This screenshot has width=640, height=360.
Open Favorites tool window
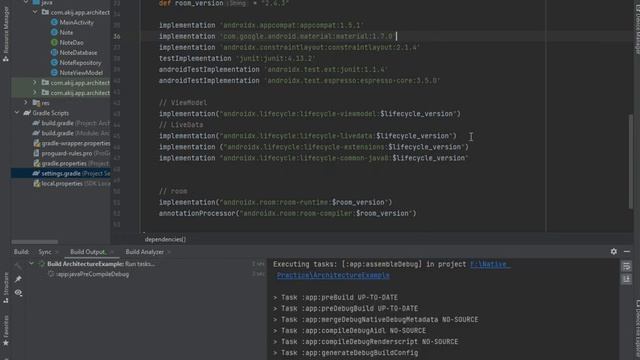pyautogui.click(x=6, y=330)
